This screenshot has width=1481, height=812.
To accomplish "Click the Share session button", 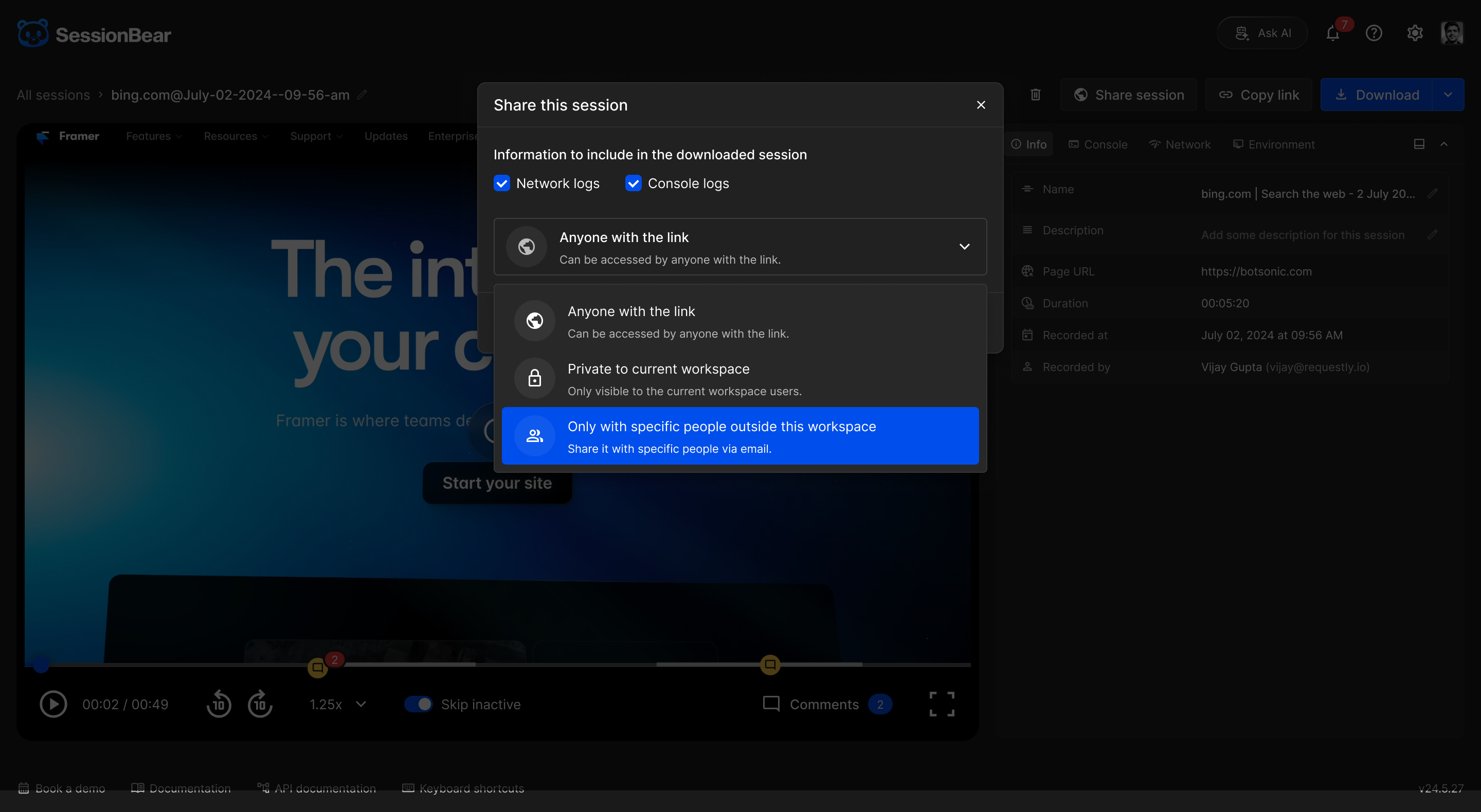I will pyautogui.click(x=1129, y=95).
